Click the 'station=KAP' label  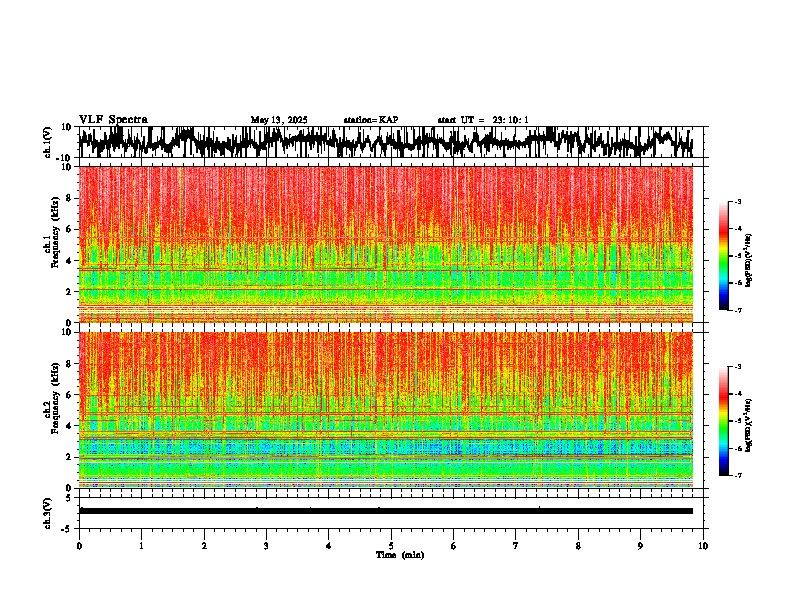point(371,120)
